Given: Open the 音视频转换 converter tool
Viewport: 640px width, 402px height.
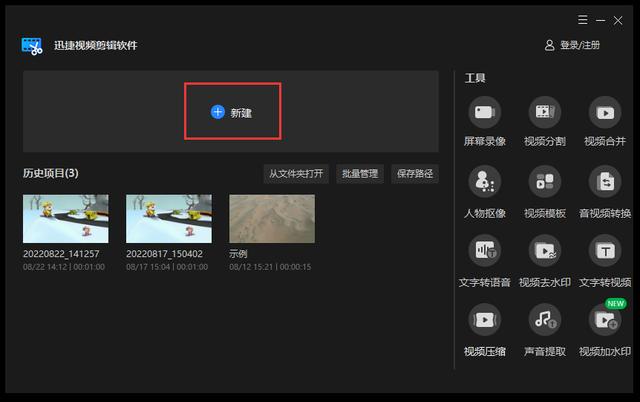Looking at the screenshot, I should pos(605,181).
